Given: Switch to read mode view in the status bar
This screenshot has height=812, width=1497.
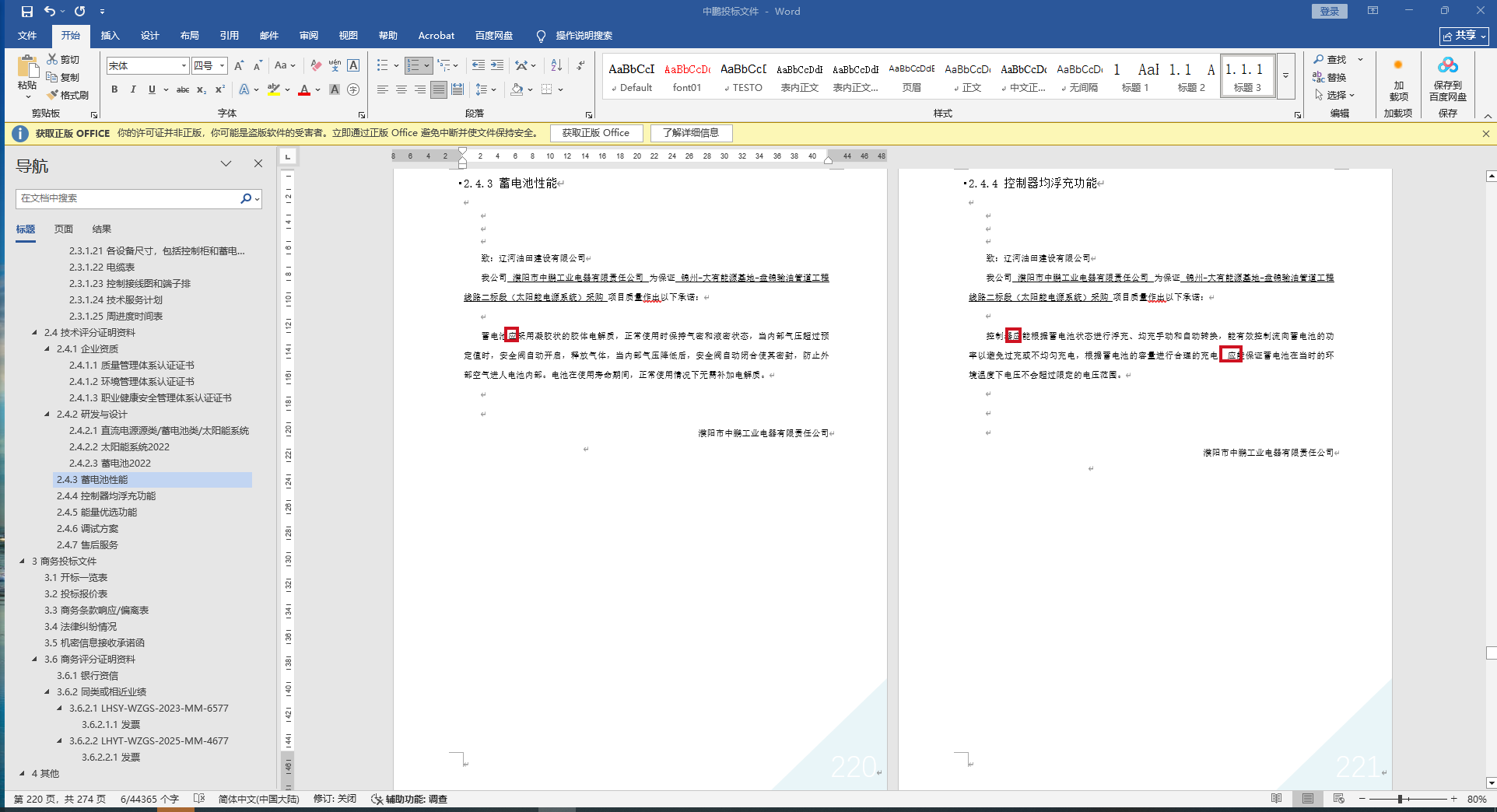Looking at the screenshot, I should [1277, 799].
